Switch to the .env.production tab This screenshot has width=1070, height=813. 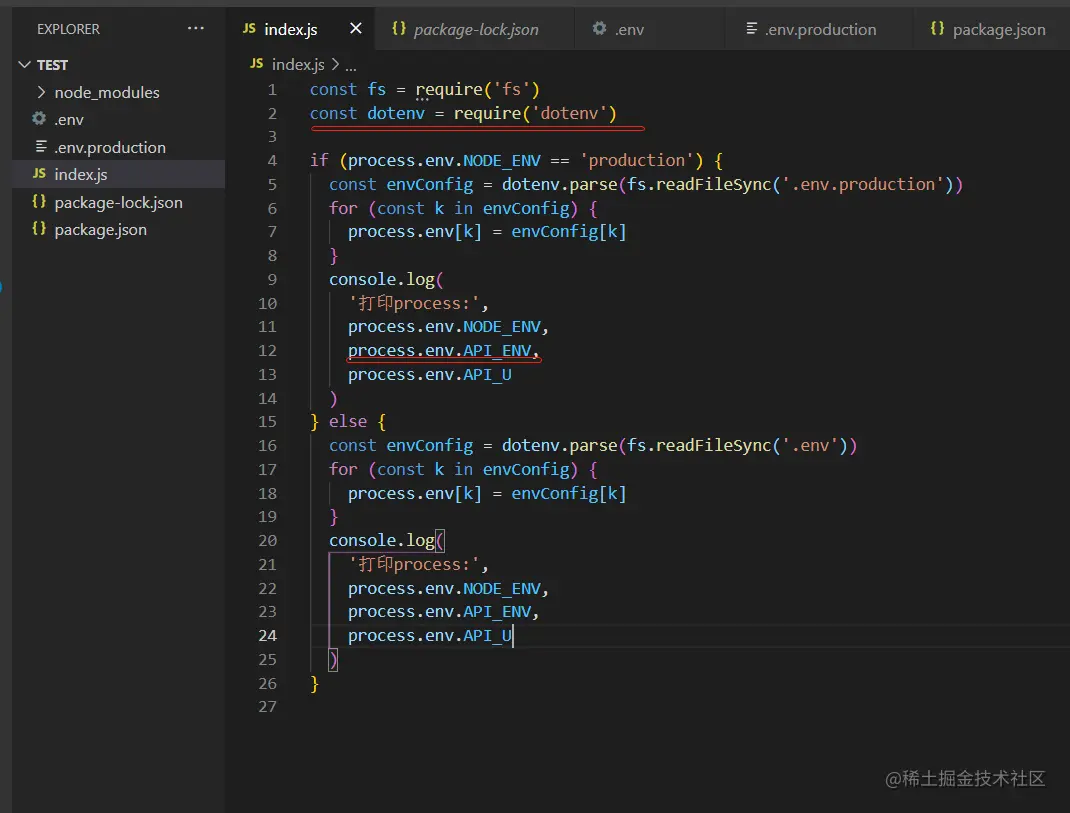point(820,30)
